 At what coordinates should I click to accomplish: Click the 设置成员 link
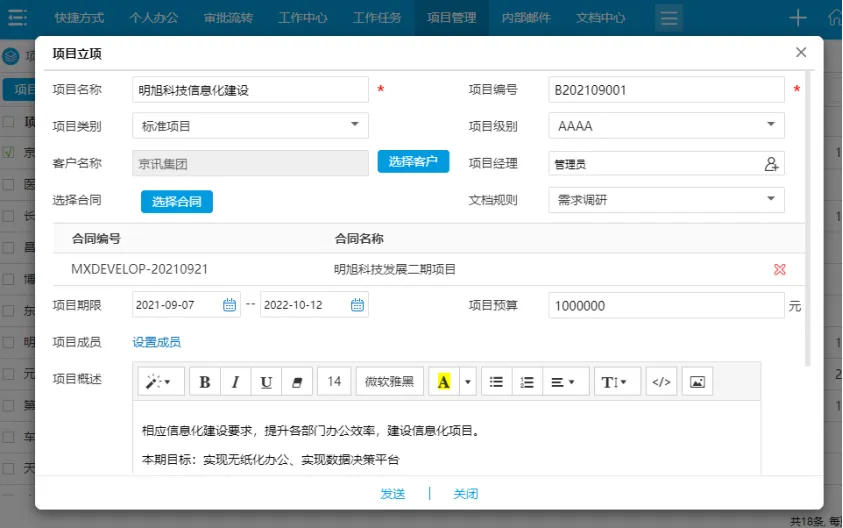point(157,342)
